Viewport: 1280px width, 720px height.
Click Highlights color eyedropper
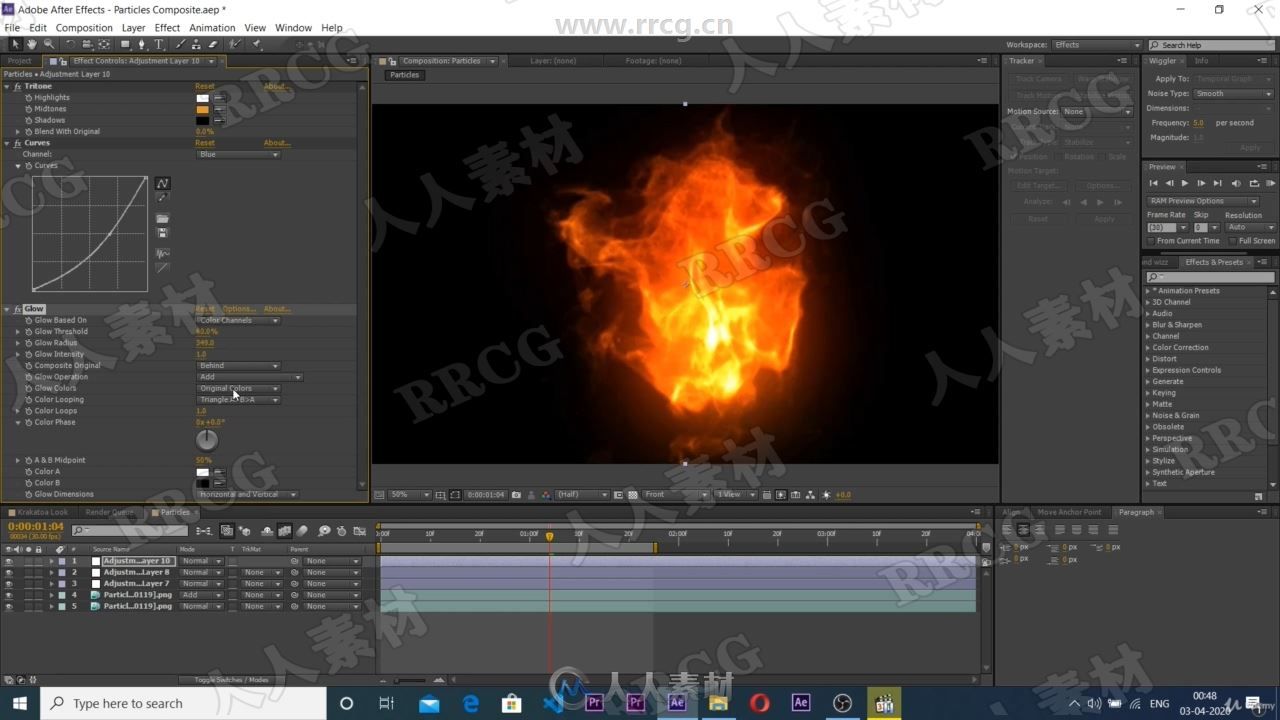coord(218,98)
